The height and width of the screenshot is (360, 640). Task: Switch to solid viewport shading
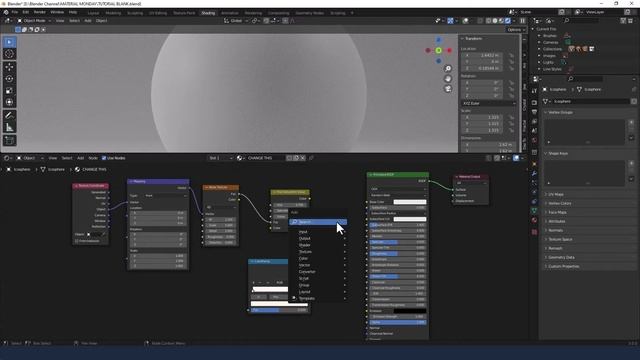pyautogui.click(x=495, y=20)
